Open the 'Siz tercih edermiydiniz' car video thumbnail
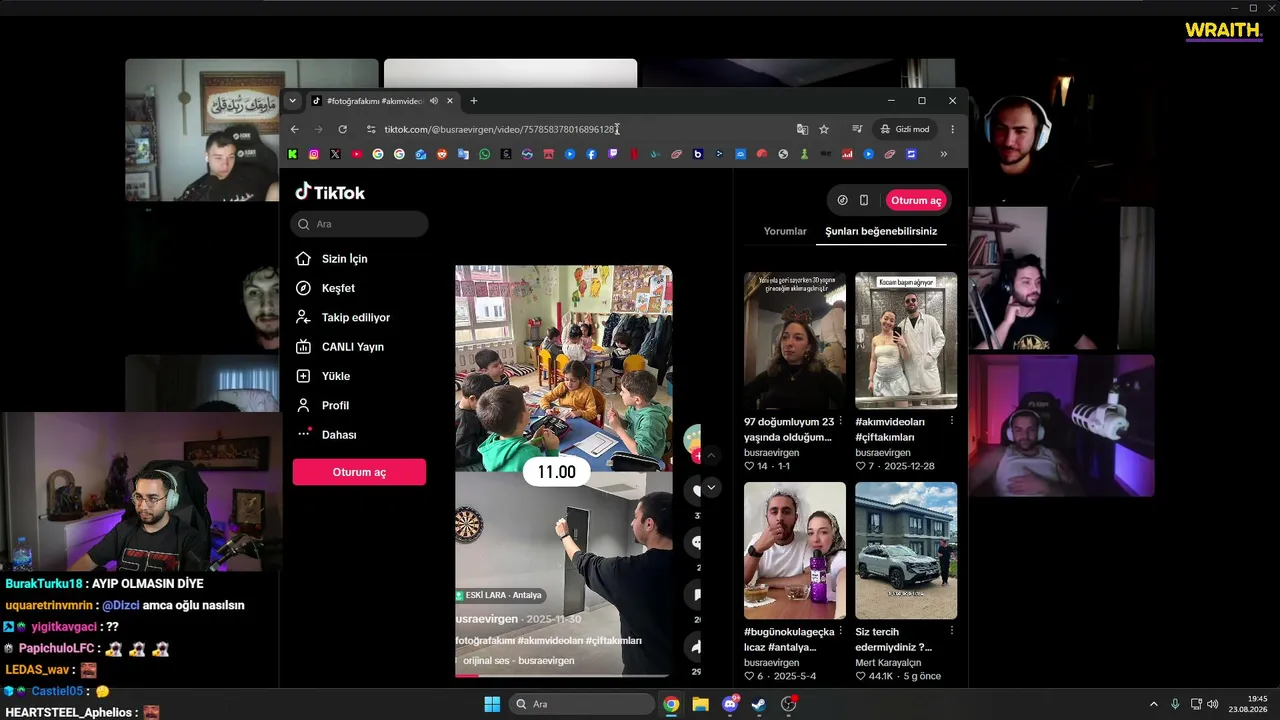 pyautogui.click(x=906, y=551)
